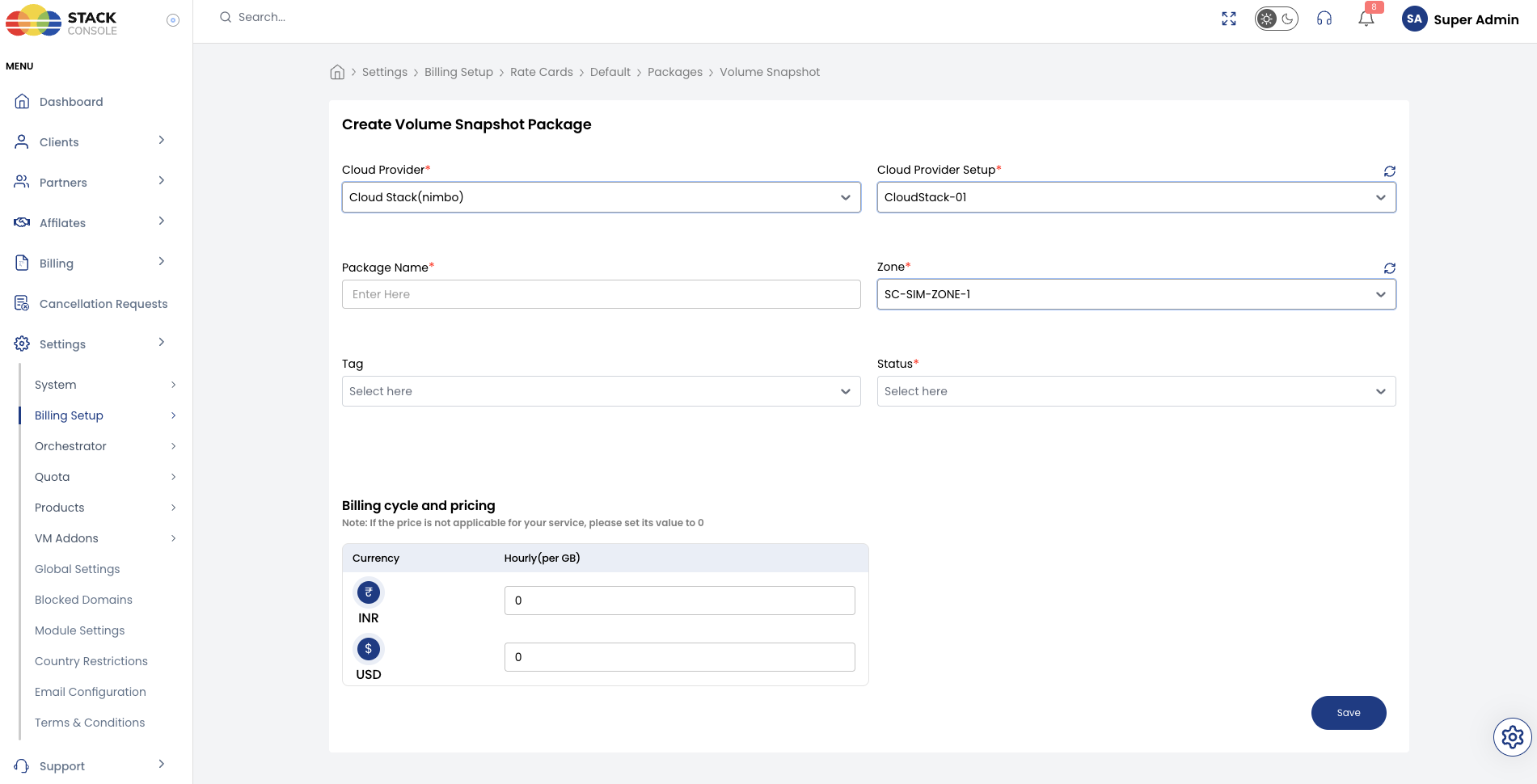The width and height of the screenshot is (1537, 784).
Task: Expand Quota submenu chevron
Action: [x=173, y=477]
